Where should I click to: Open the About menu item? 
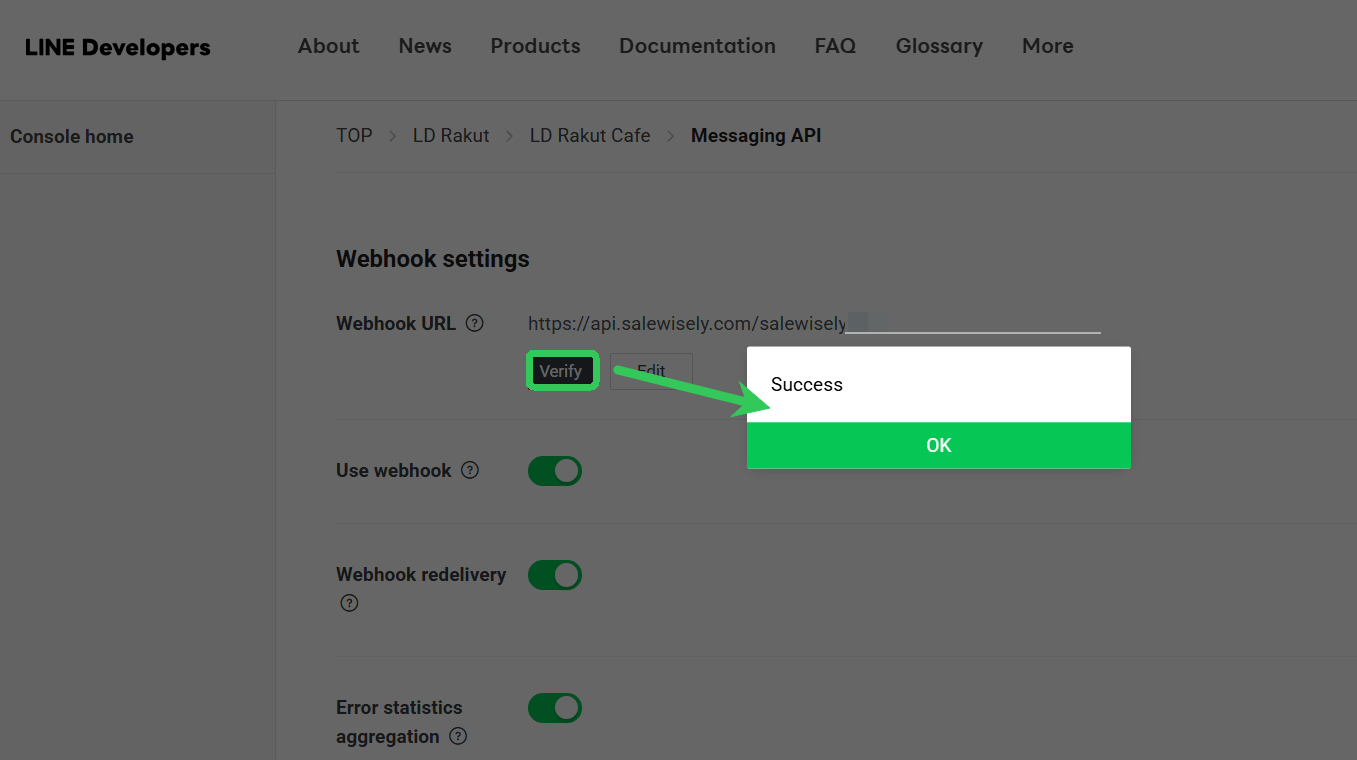[x=328, y=46]
